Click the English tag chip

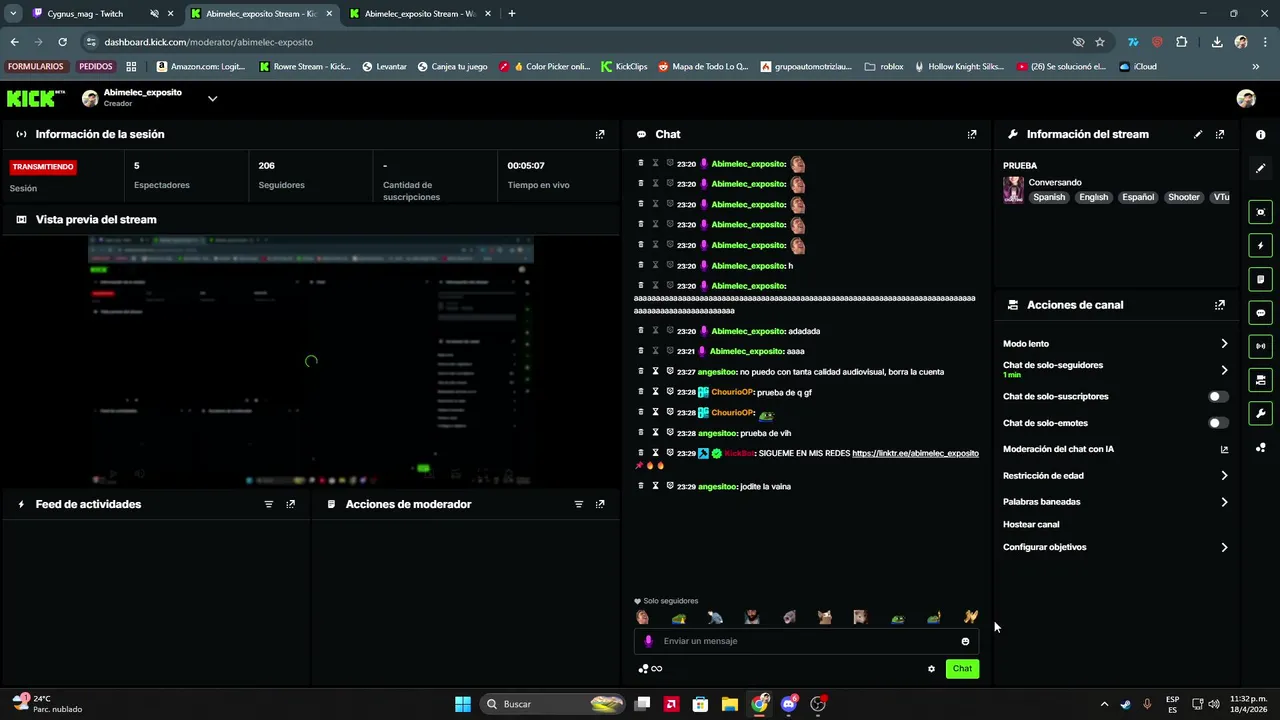1093,198
